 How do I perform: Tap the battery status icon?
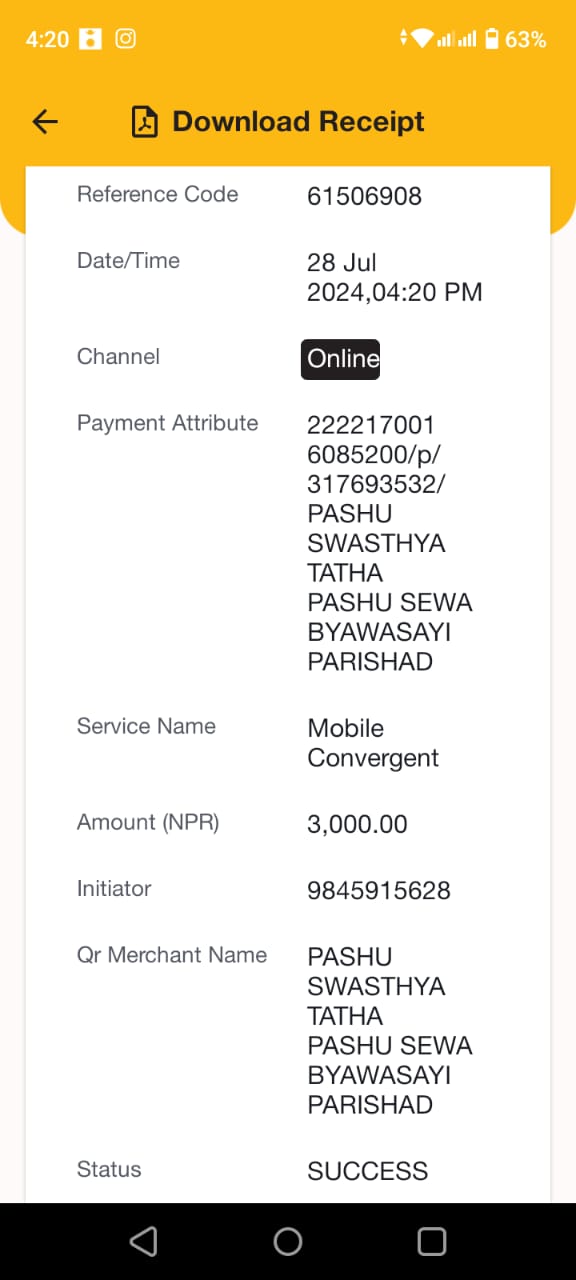491,39
